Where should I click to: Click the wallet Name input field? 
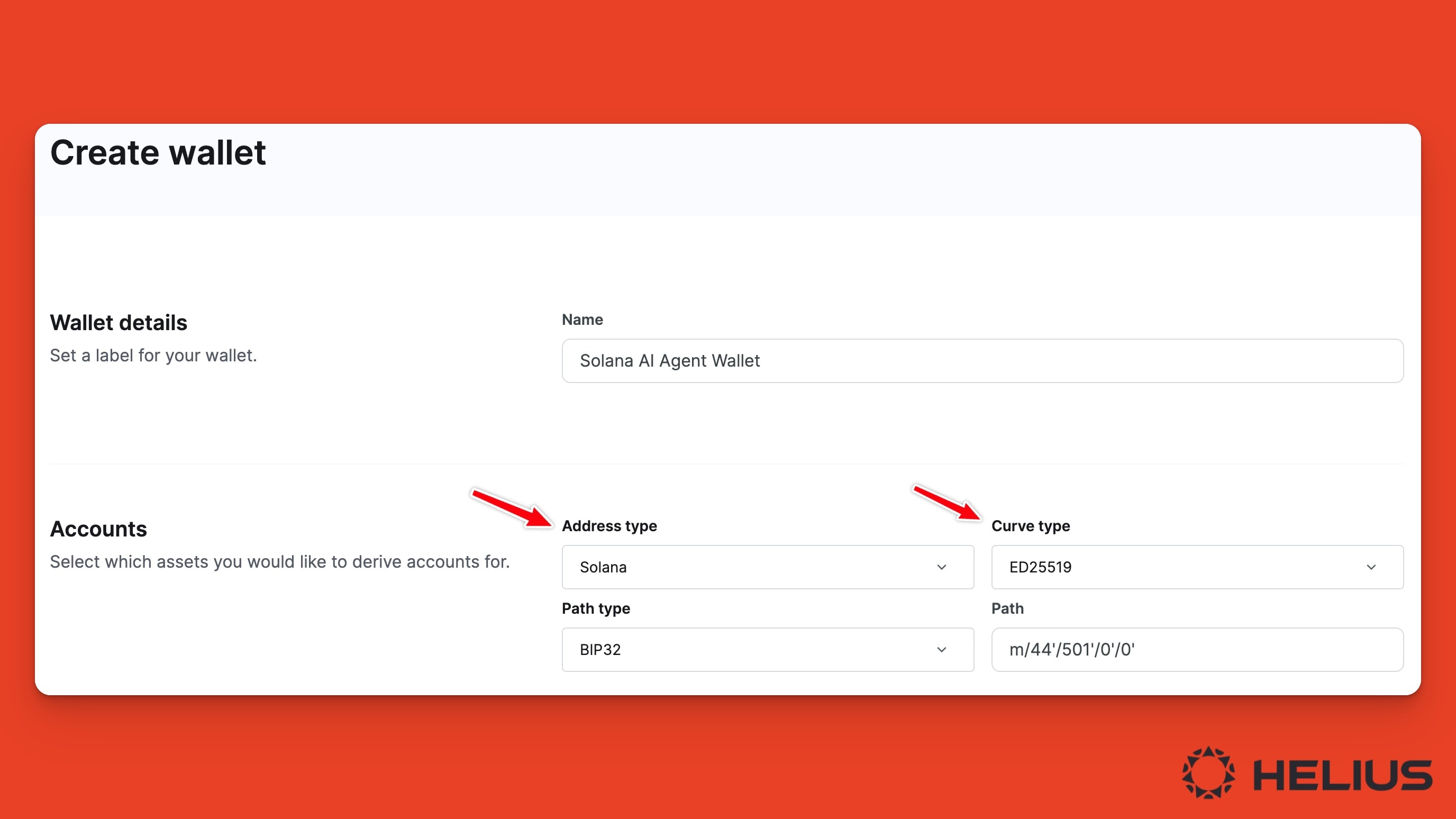pyautogui.click(x=982, y=361)
